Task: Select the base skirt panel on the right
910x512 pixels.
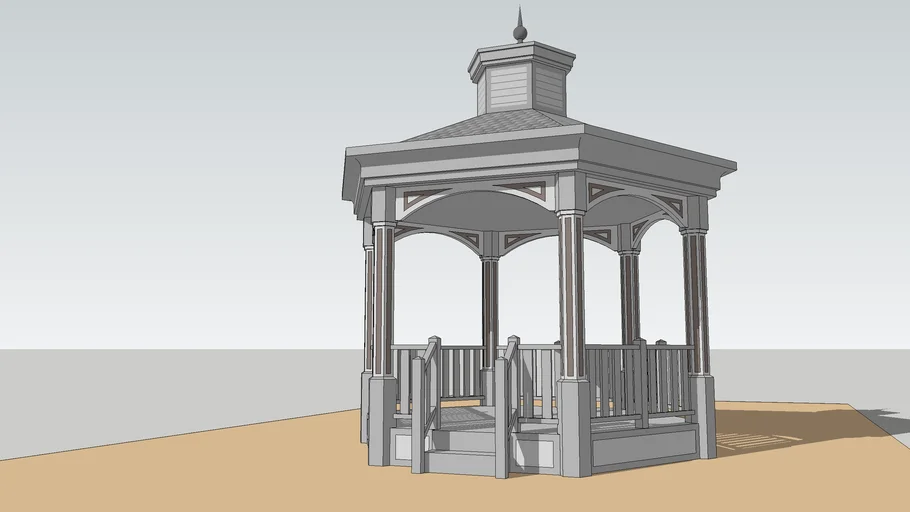Action: (643, 446)
